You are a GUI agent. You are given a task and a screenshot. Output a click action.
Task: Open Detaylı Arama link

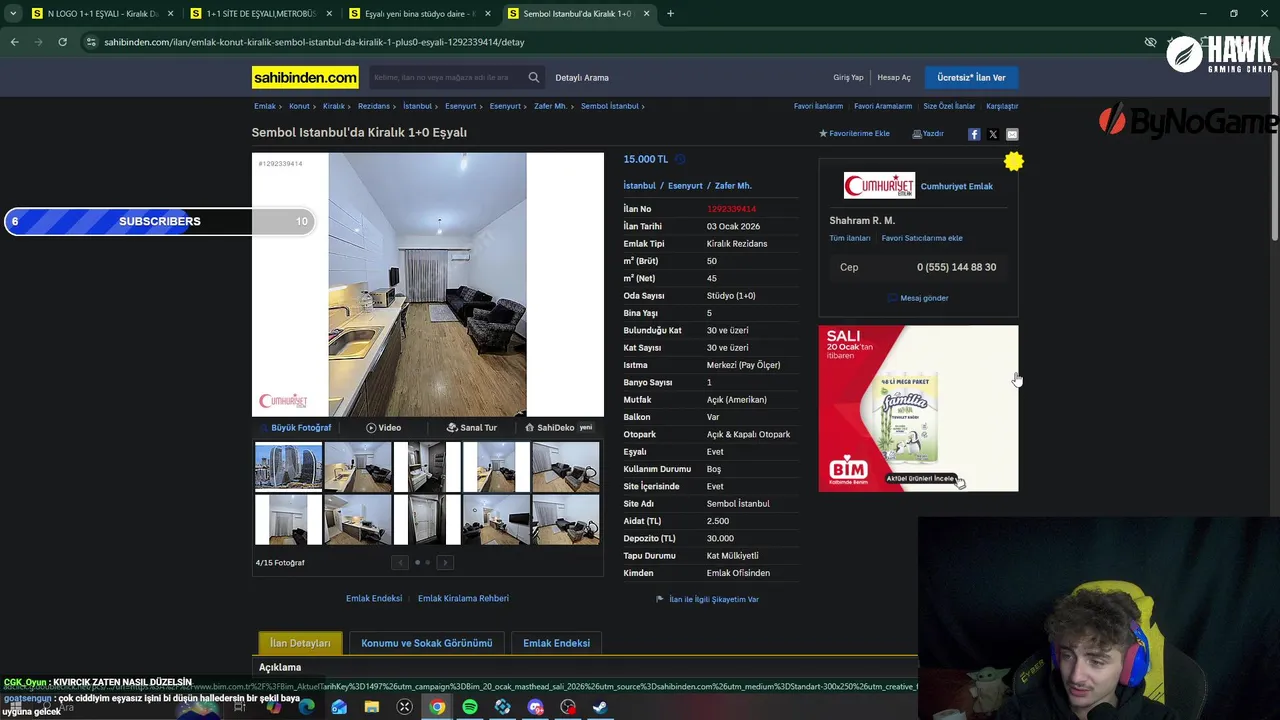[x=582, y=78]
